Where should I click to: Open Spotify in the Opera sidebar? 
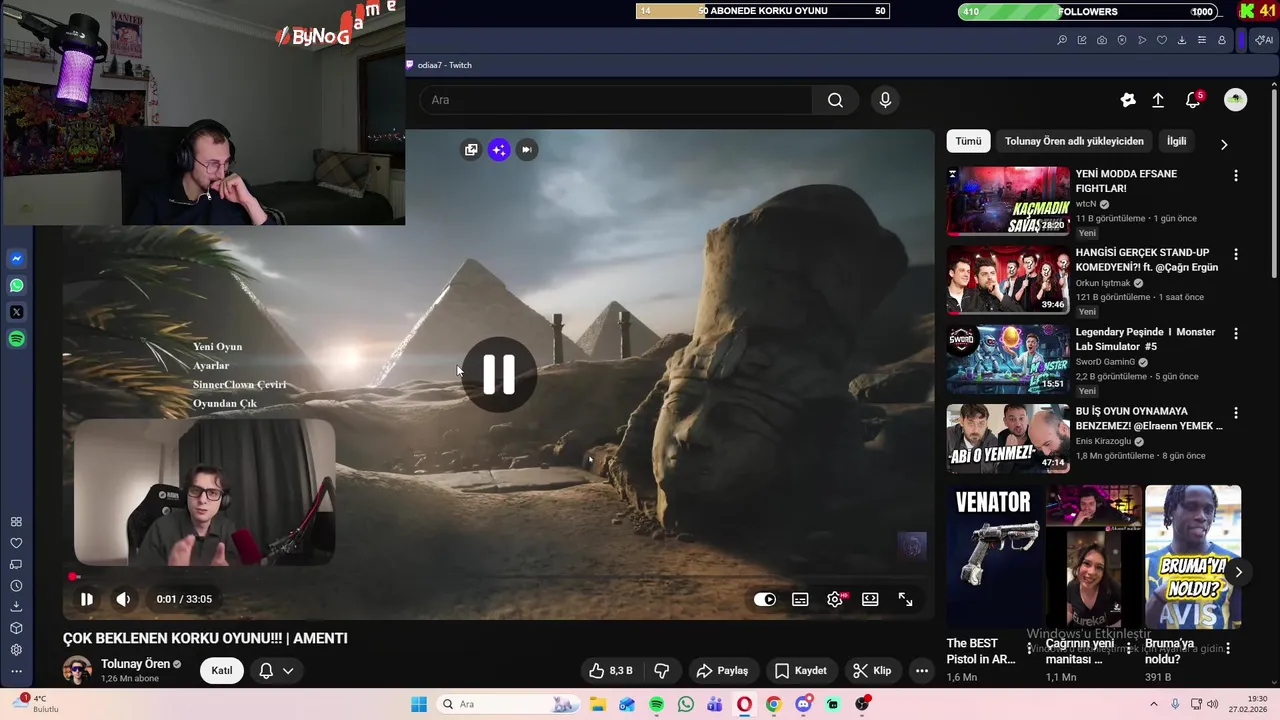(x=17, y=339)
